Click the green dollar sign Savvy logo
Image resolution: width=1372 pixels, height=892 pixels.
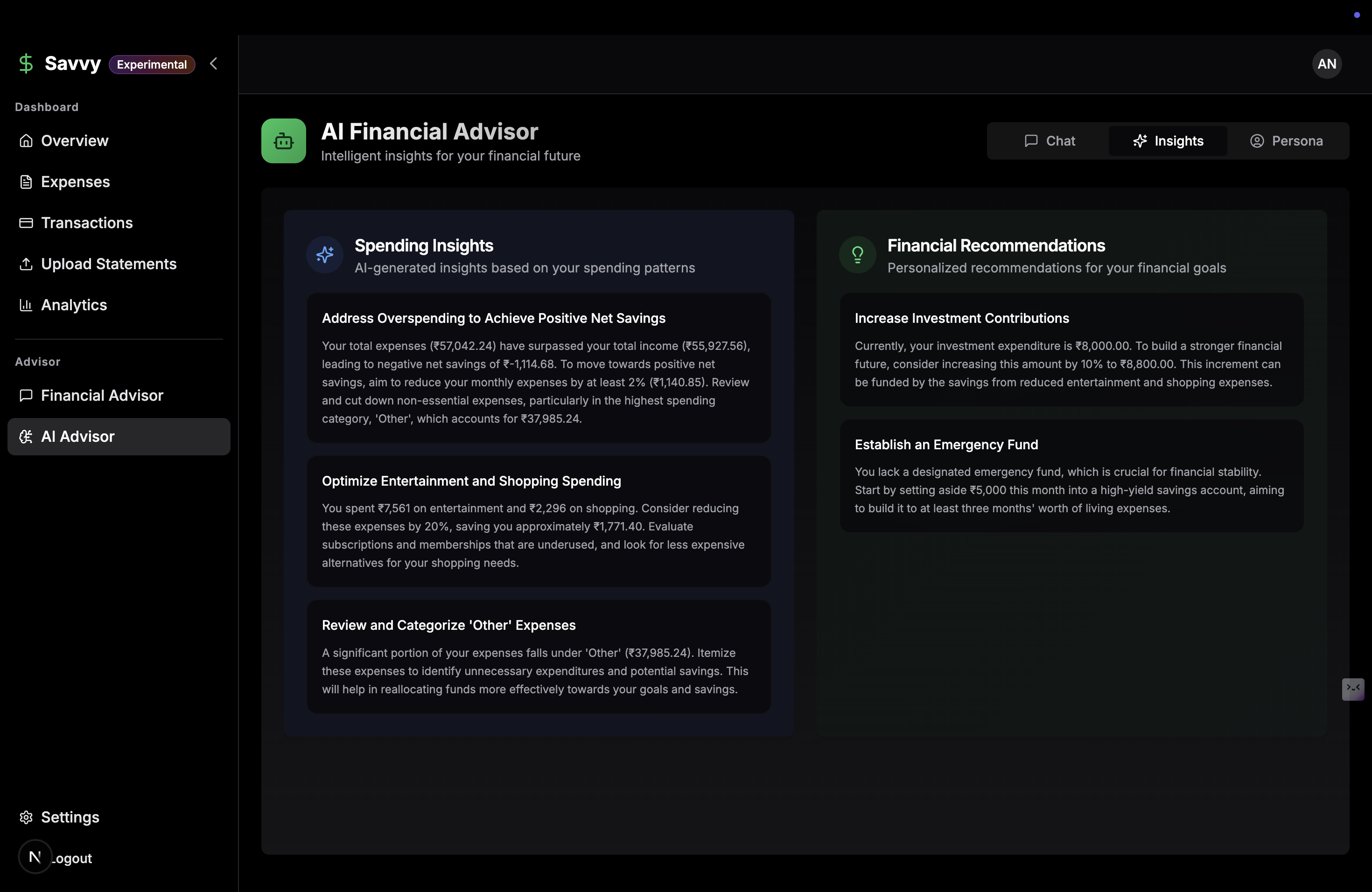coord(26,63)
